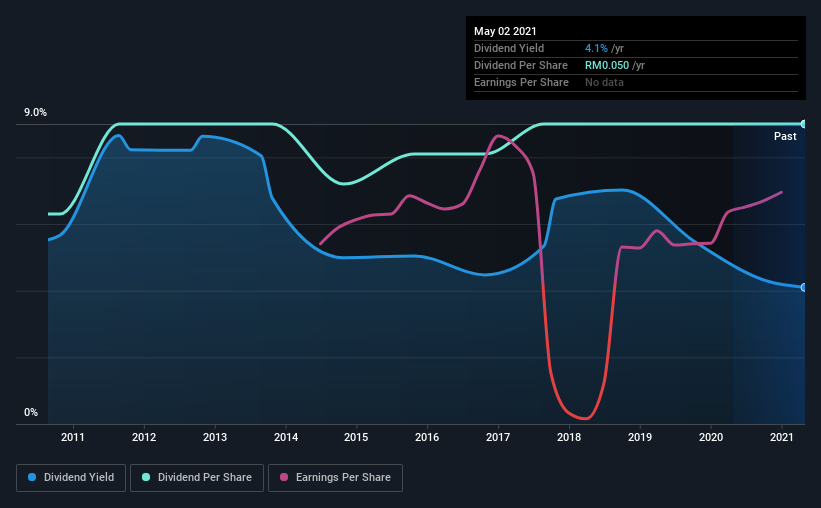
Task: Toggle the Earnings Per Share legend button
Action: [336, 478]
